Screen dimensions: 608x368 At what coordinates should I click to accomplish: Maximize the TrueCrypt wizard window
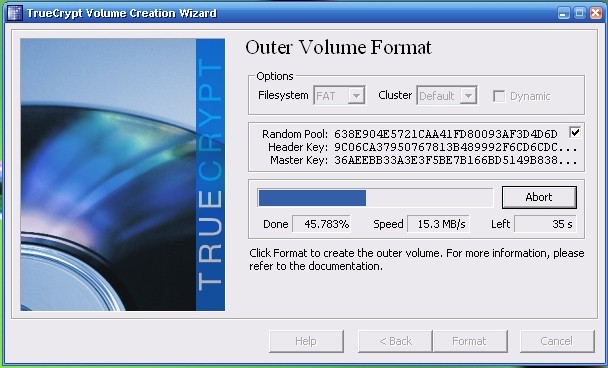579,13
